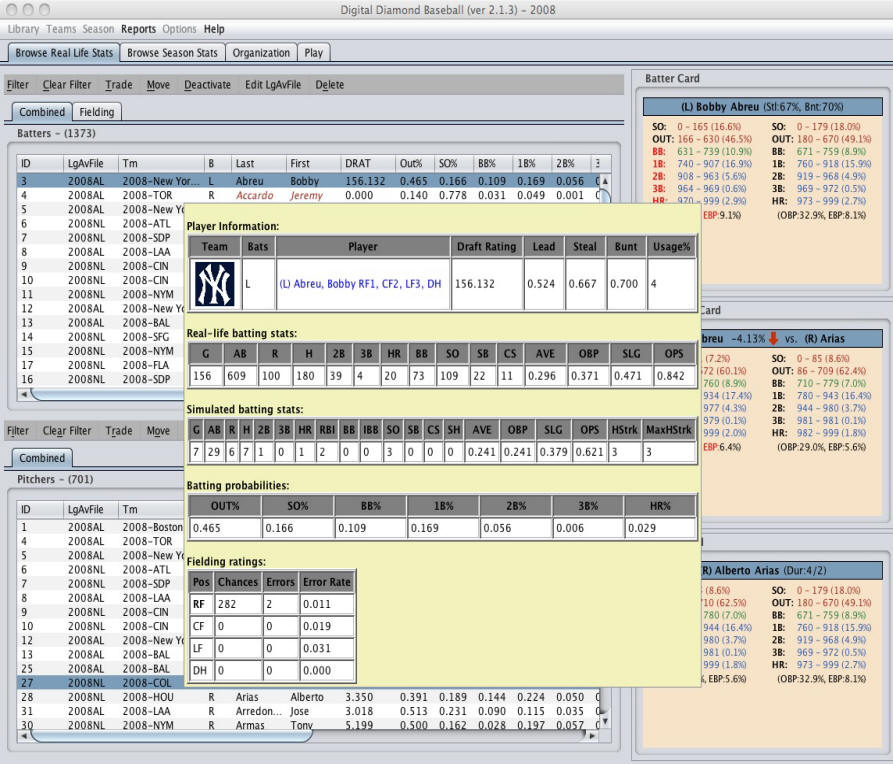Image resolution: width=893 pixels, height=764 pixels.
Task: Click the 0.842 OPS value cell
Action: click(x=674, y=376)
